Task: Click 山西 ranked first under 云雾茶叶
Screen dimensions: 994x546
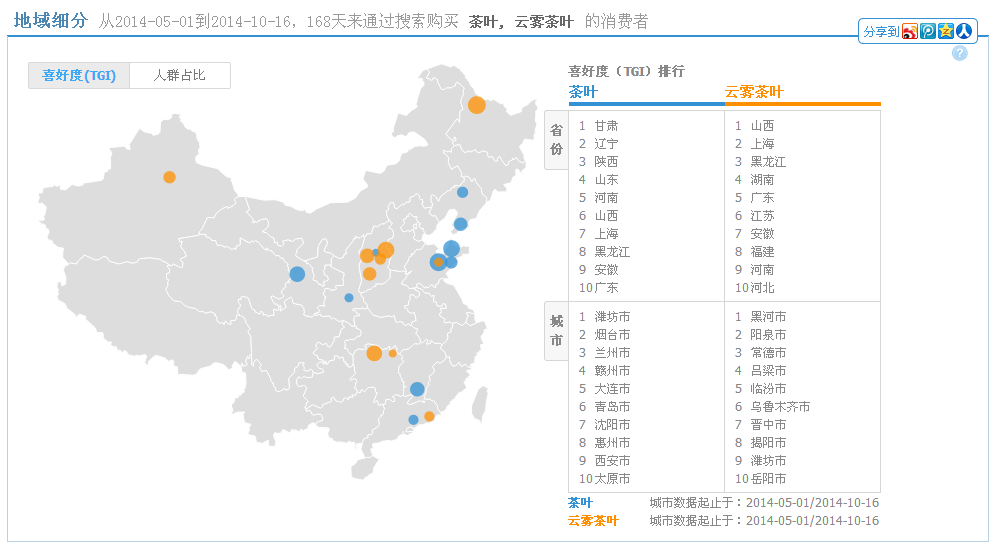Action: click(x=762, y=126)
